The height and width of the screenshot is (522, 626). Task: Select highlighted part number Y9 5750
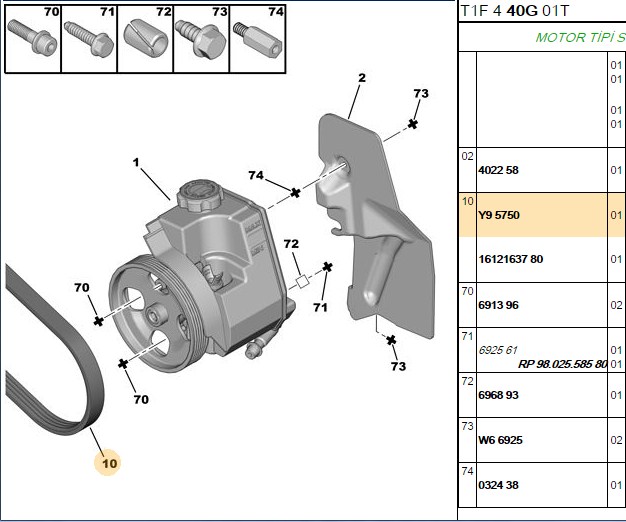click(499, 215)
